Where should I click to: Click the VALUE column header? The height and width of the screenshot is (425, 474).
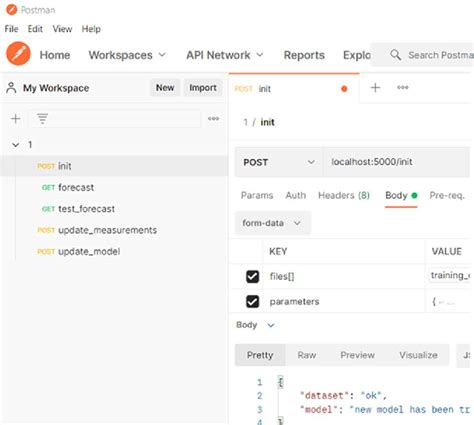[447, 251]
